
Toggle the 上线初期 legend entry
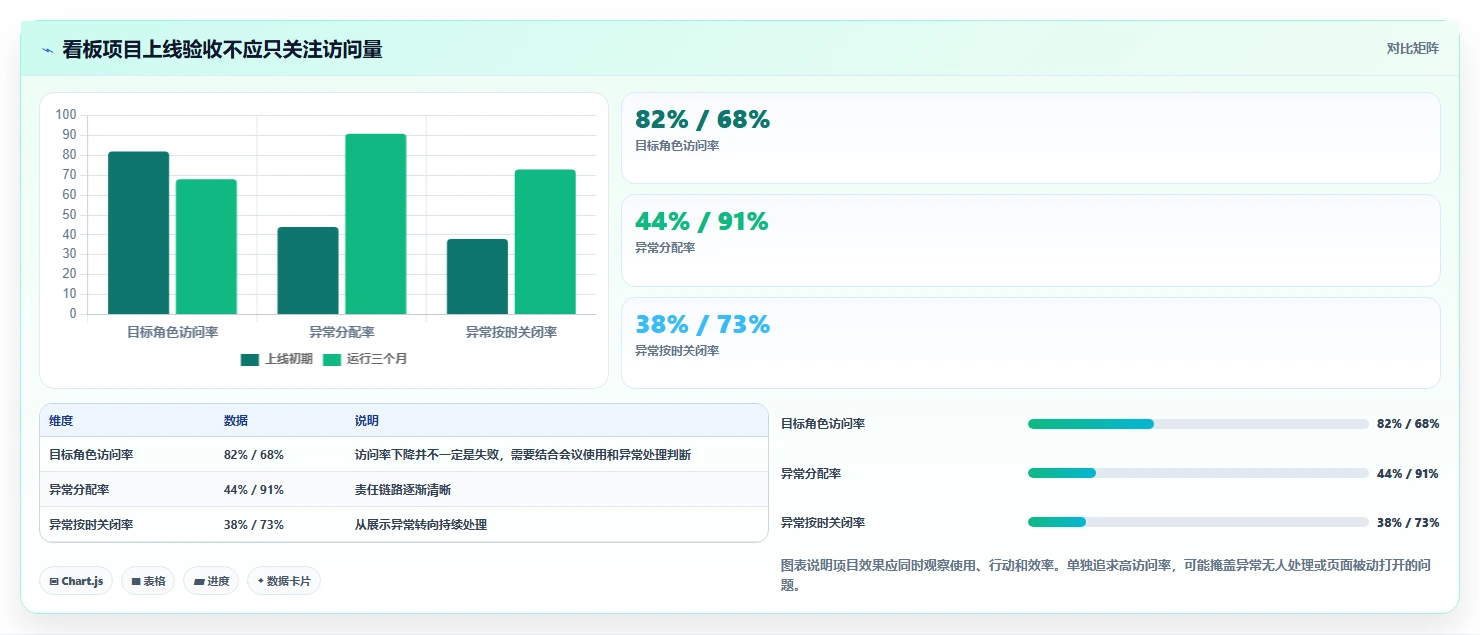click(x=277, y=359)
